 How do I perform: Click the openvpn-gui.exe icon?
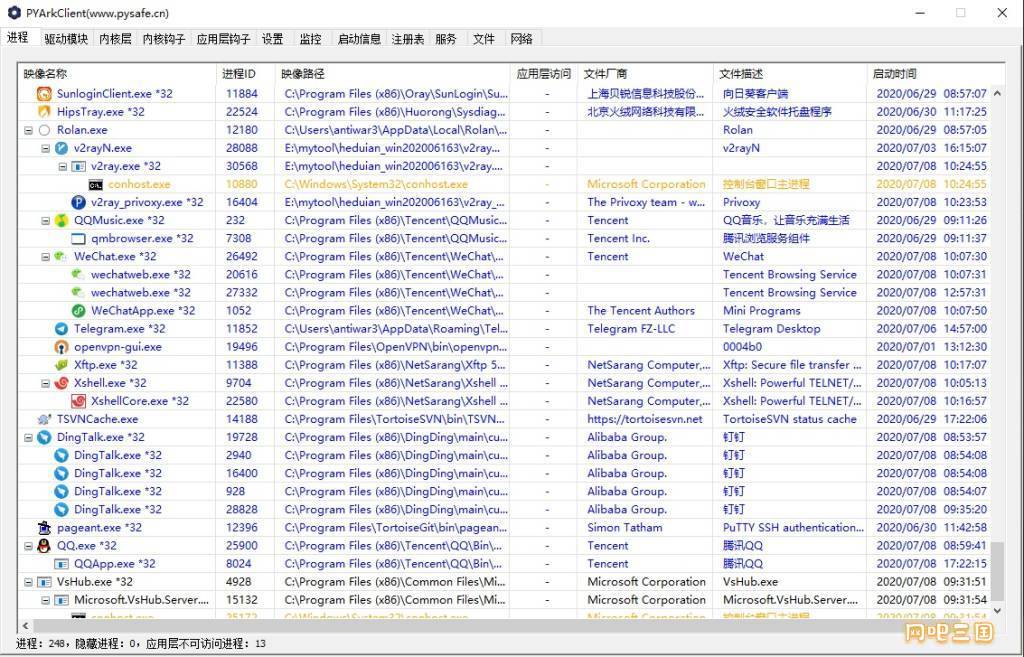[61, 347]
